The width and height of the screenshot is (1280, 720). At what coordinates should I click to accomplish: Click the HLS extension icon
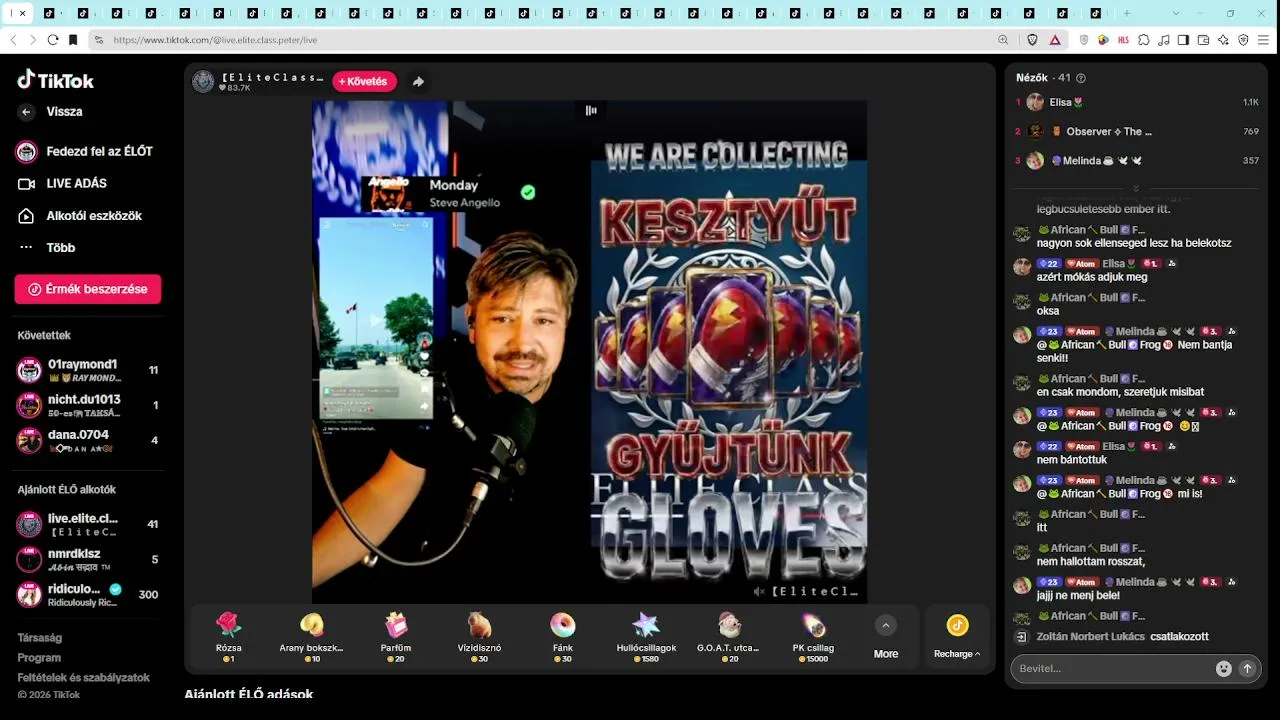[x=1124, y=40]
